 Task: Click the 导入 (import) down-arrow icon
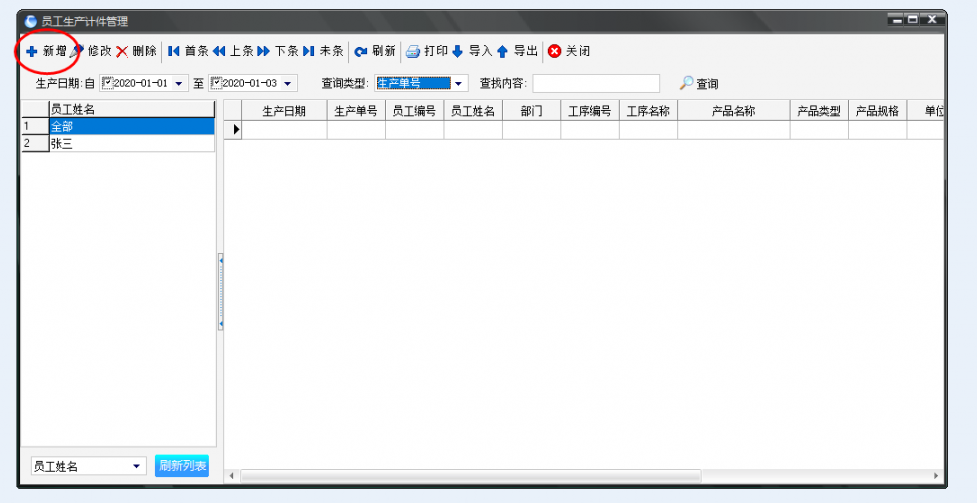tap(457, 52)
